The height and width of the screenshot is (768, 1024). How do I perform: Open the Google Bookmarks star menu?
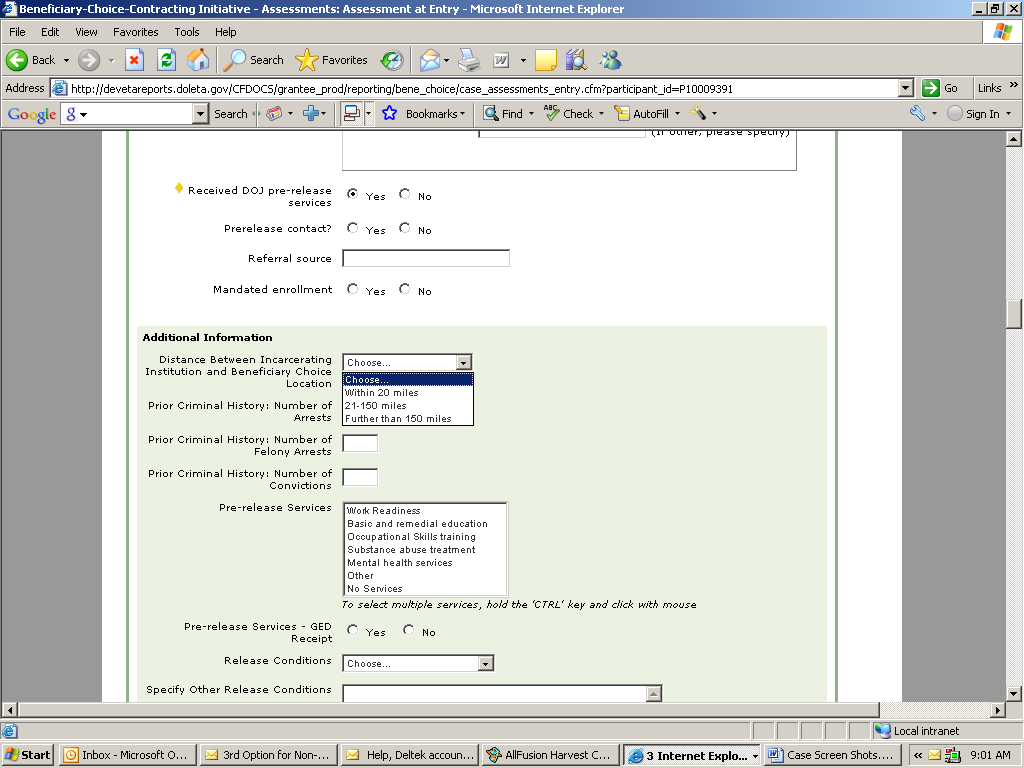423,114
